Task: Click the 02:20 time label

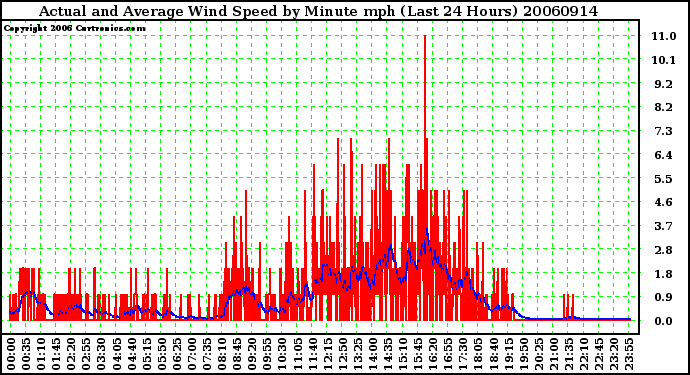Action: [x=72, y=354]
